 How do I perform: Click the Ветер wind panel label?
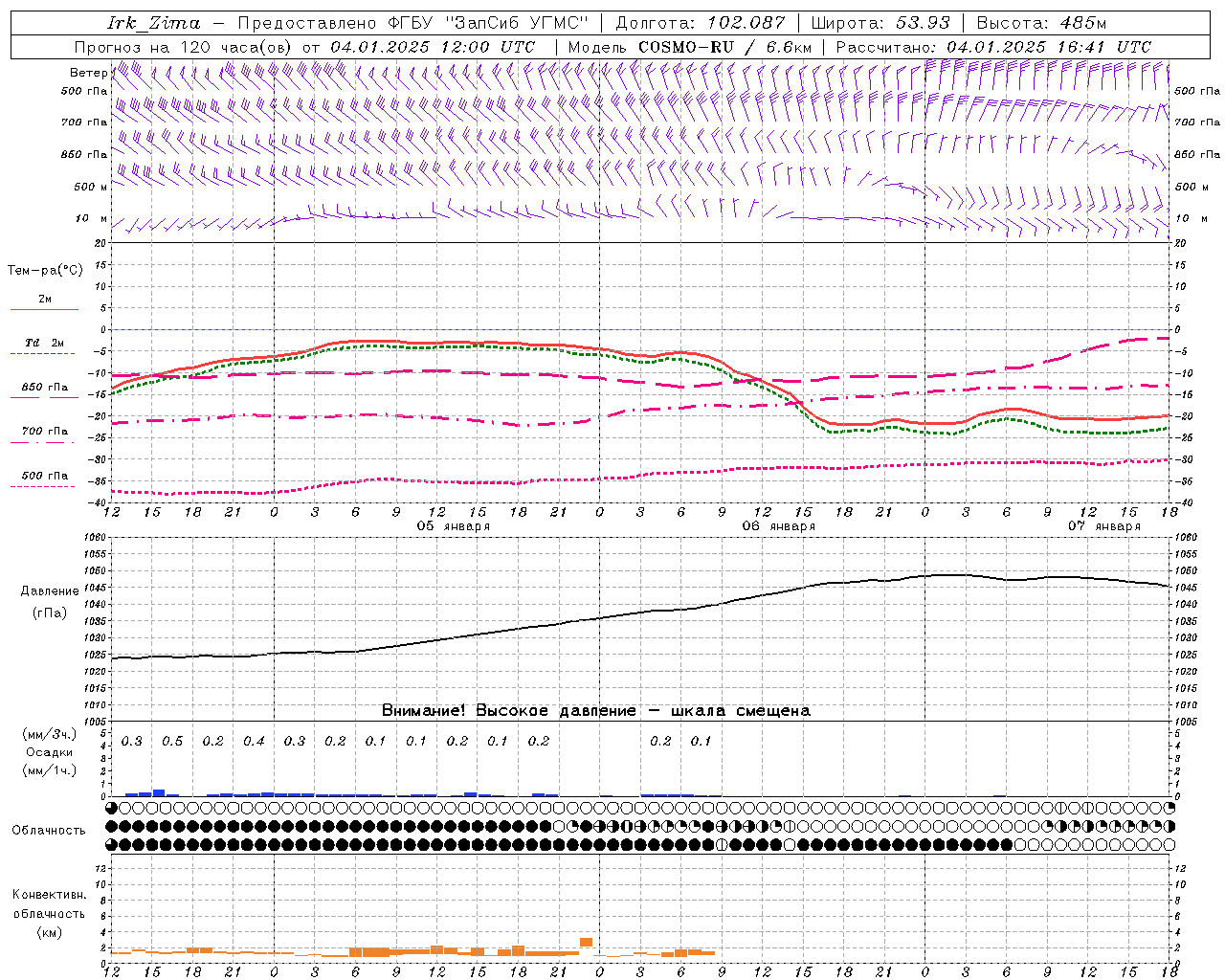pos(88,73)
